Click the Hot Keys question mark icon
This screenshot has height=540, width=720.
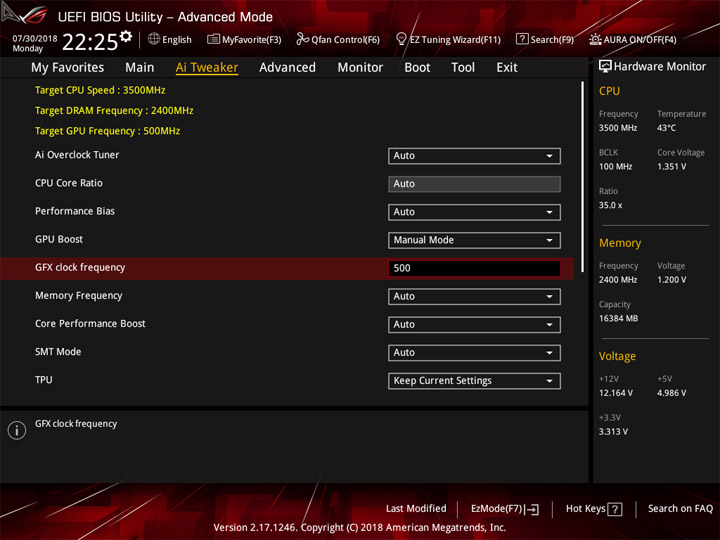click(x=615, y=509)
